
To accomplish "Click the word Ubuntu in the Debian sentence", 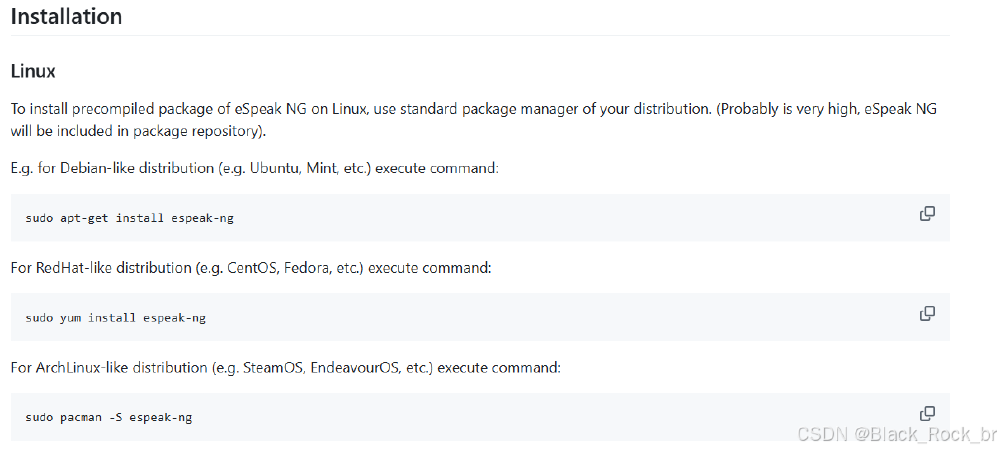I will (275, 168).
